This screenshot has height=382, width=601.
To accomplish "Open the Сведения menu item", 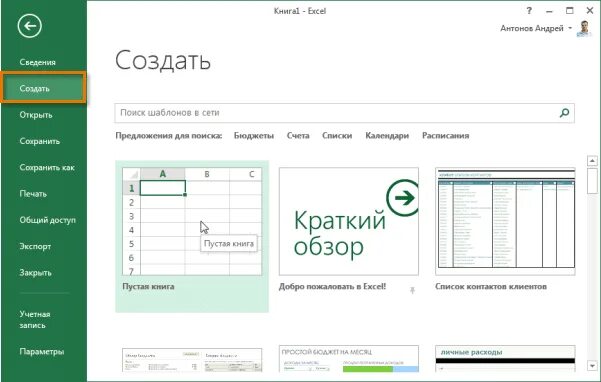I will [38, 62].
